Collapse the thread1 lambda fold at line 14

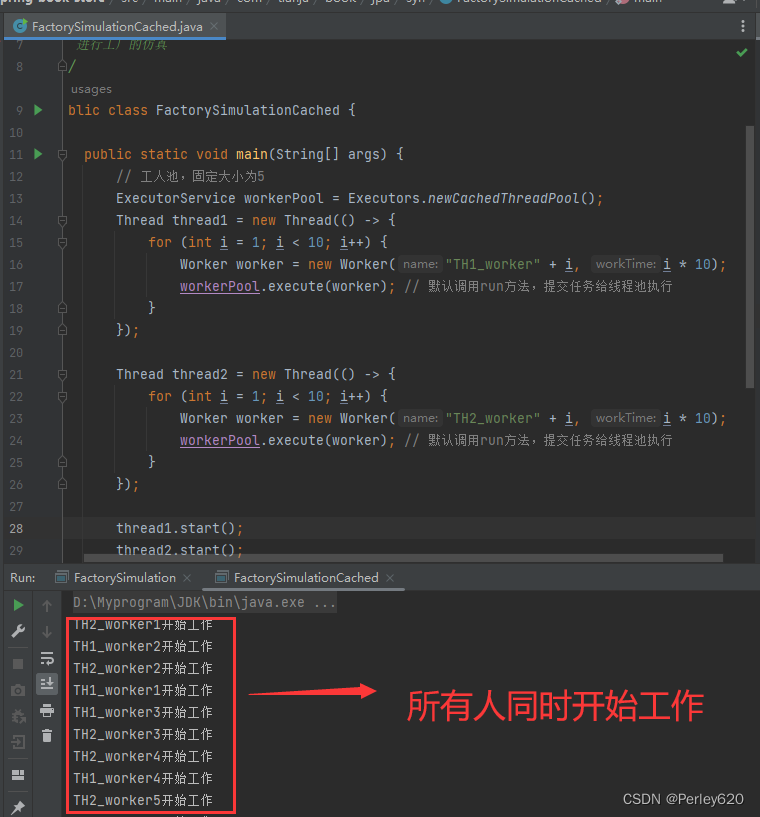pos(63,221)
